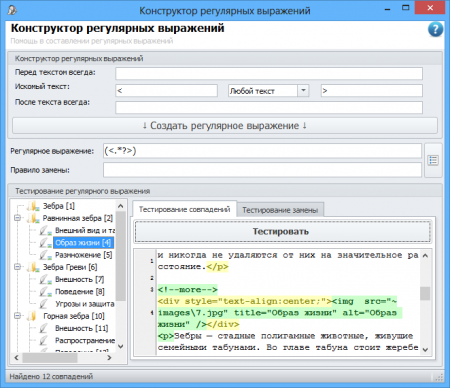Switch to Тестирование совпадений tab

(x=184, y=209)
